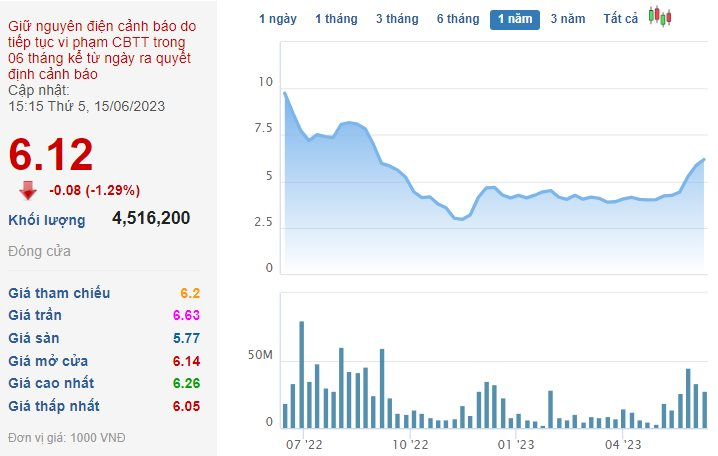The width and height of the screenshot is (718, 456).
Task: Switch to the 6 tháng range
Action: click(x=458, y=19)
